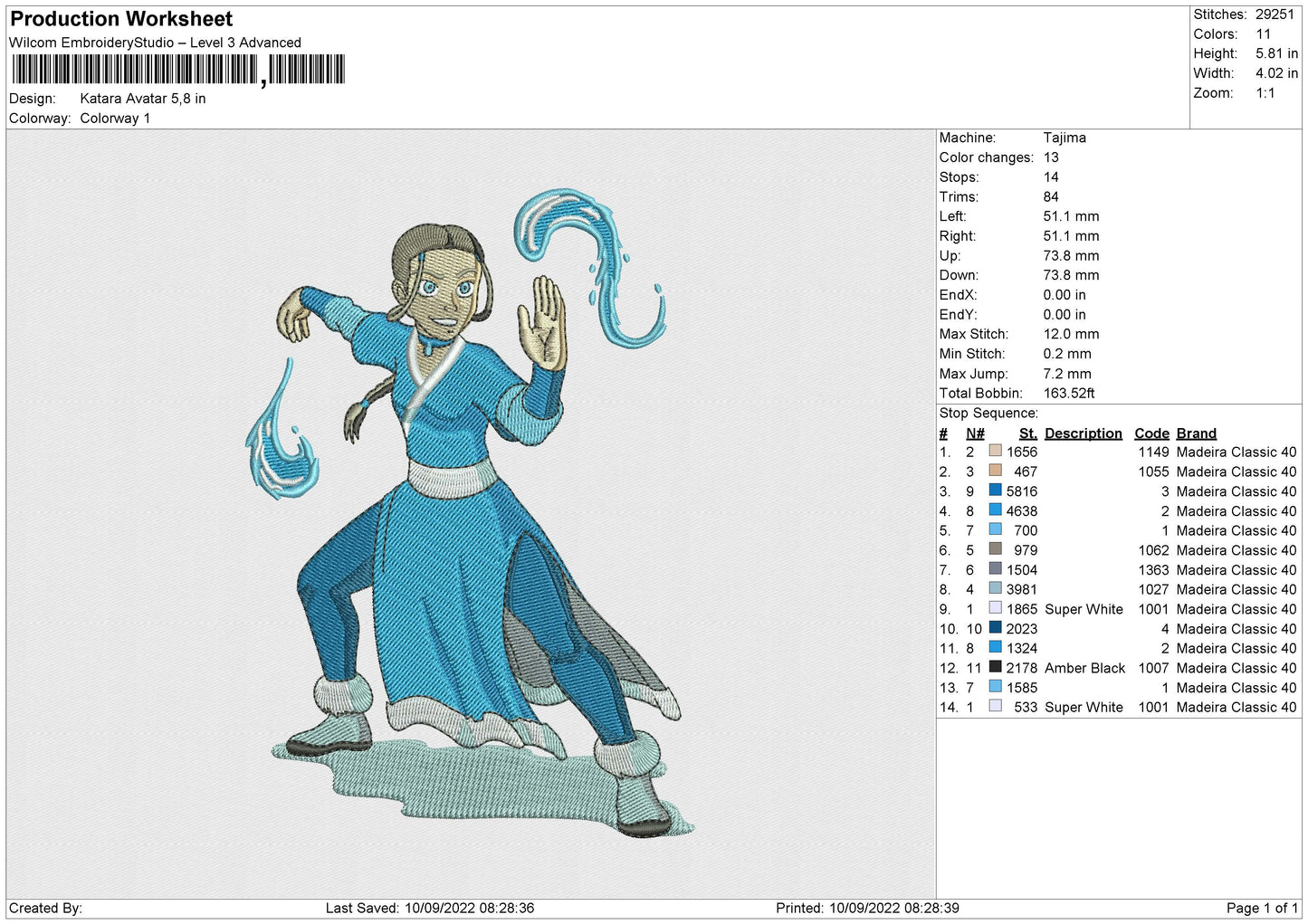Click the 'Created By:' footer label
The height and width of the screenshot is (924, 1308).
(x=45, y=908)
